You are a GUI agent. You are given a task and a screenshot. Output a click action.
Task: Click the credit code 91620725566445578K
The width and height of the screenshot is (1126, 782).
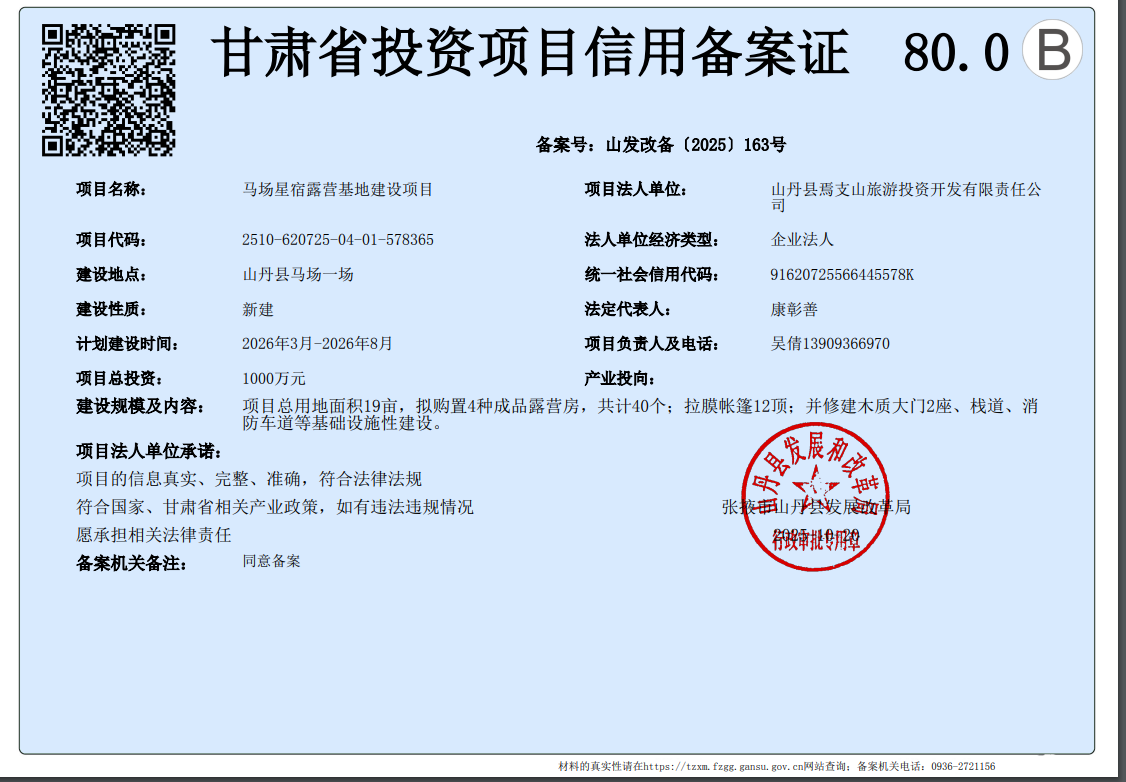pyautogui.click(x=842, y=275)
